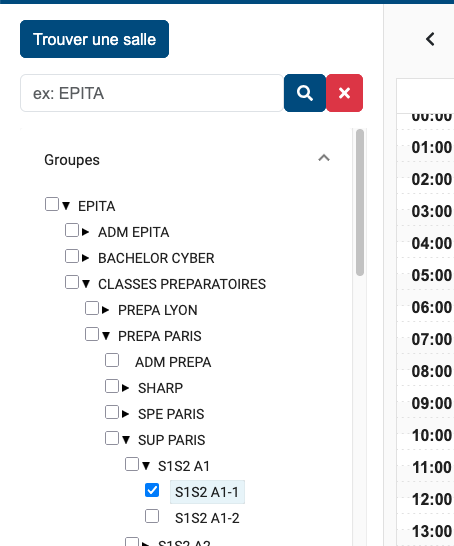Expand the SHARP node arrow
The height and width of the screenshot is (546, 454).
point(125,388)
